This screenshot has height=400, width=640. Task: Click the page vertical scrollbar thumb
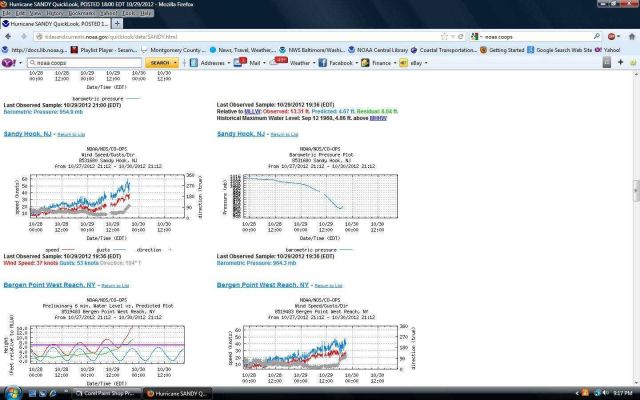tap(636, 191)
